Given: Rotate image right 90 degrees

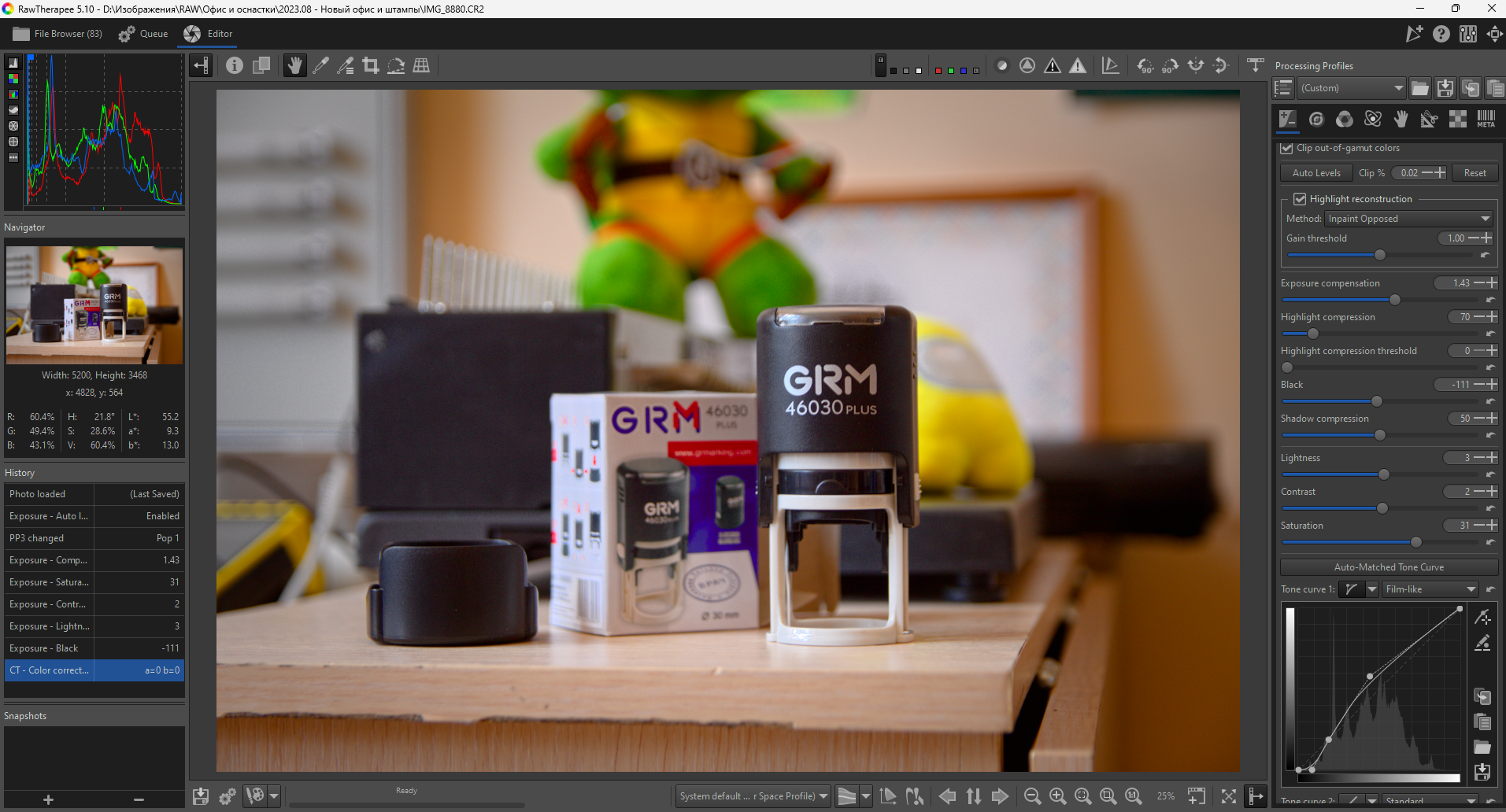Looking at the screenshot, I should pyautogui.click(x=1171, y=66).
